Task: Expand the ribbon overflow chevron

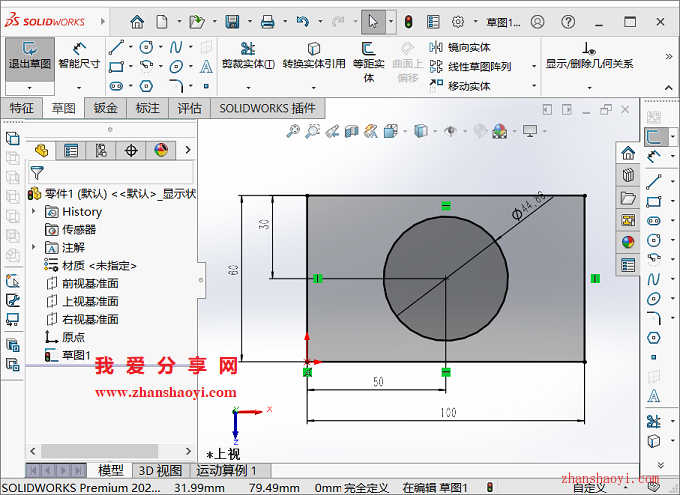Action: [x=669, y=56]
